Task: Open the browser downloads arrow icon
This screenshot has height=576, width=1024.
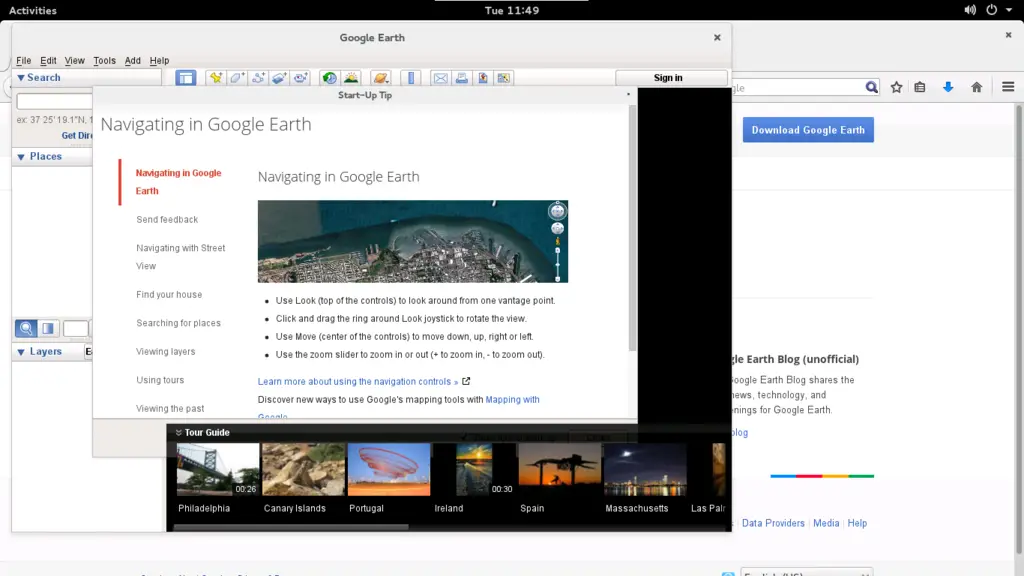Action: (948, 88)
